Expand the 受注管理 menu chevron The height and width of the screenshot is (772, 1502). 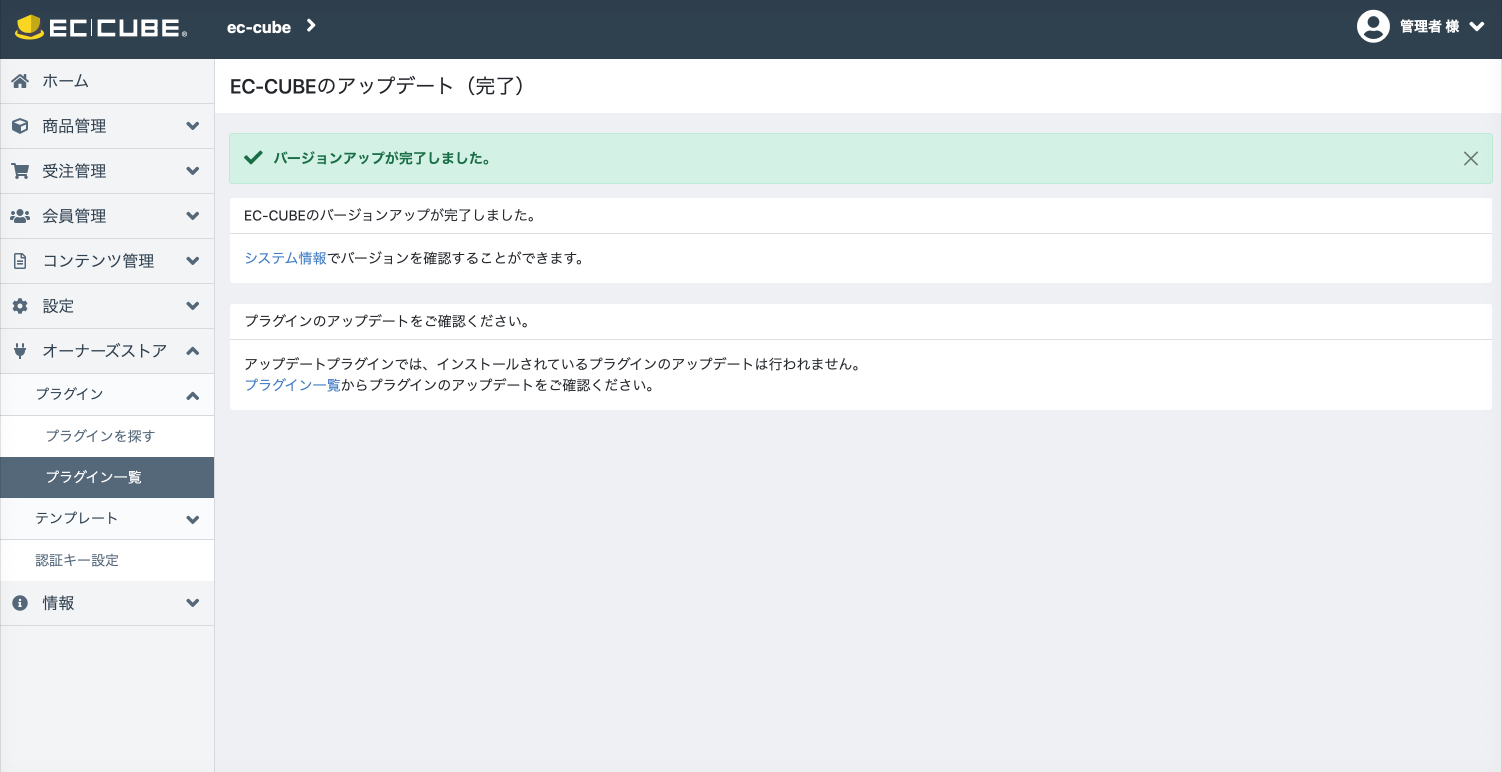point(193,171)
